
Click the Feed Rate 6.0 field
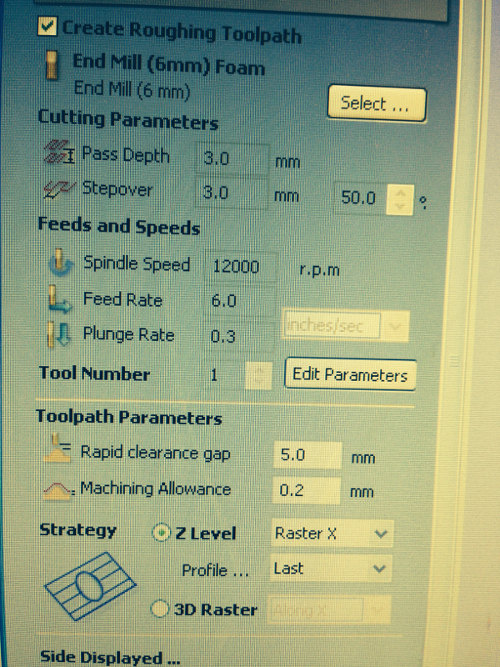pyautogui.click(x=240, y=301)
